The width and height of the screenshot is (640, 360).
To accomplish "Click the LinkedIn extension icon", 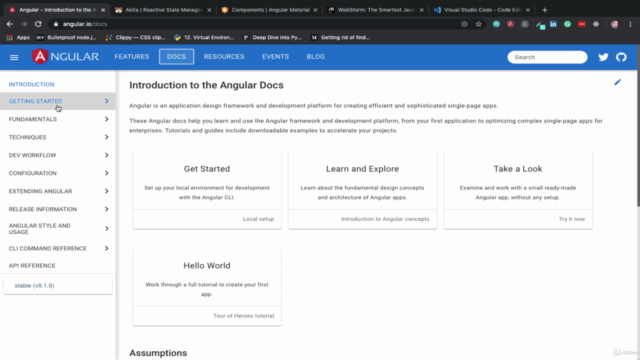I will pos(553,24).
